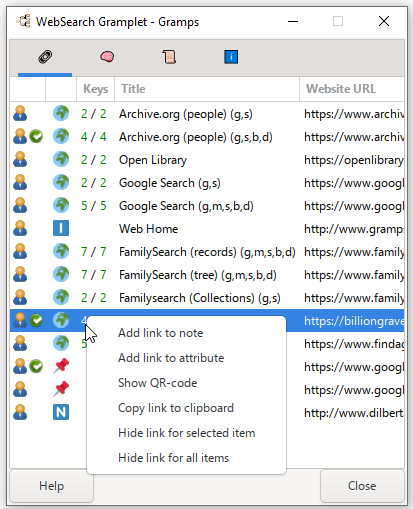Click 5 / 5 keys value for Google Search
413x509 pixels.
pyautogui.click(x=94, y=206)
